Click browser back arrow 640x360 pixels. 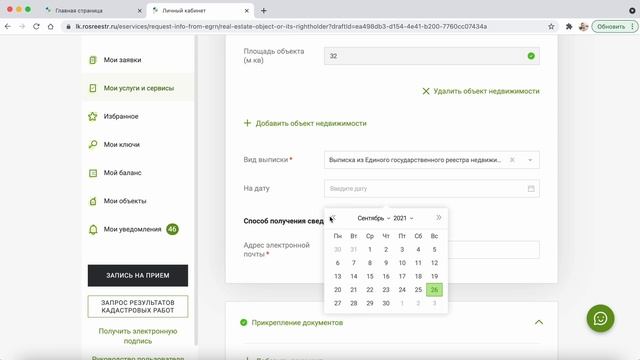(x=8, y=27)
